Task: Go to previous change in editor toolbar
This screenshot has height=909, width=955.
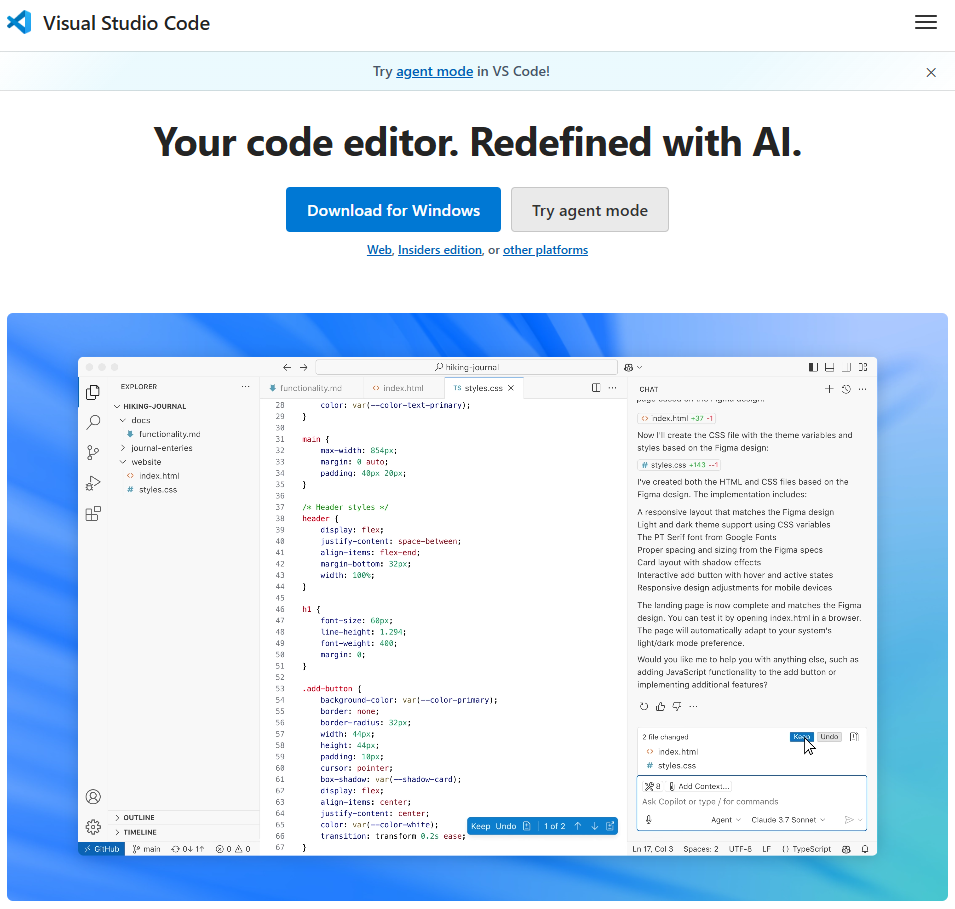Action: 578,826
